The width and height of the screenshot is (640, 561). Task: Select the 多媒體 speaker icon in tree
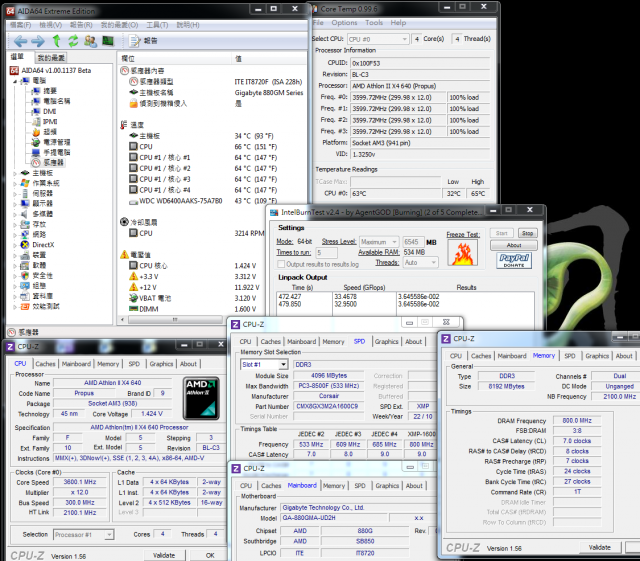(25, 214)
